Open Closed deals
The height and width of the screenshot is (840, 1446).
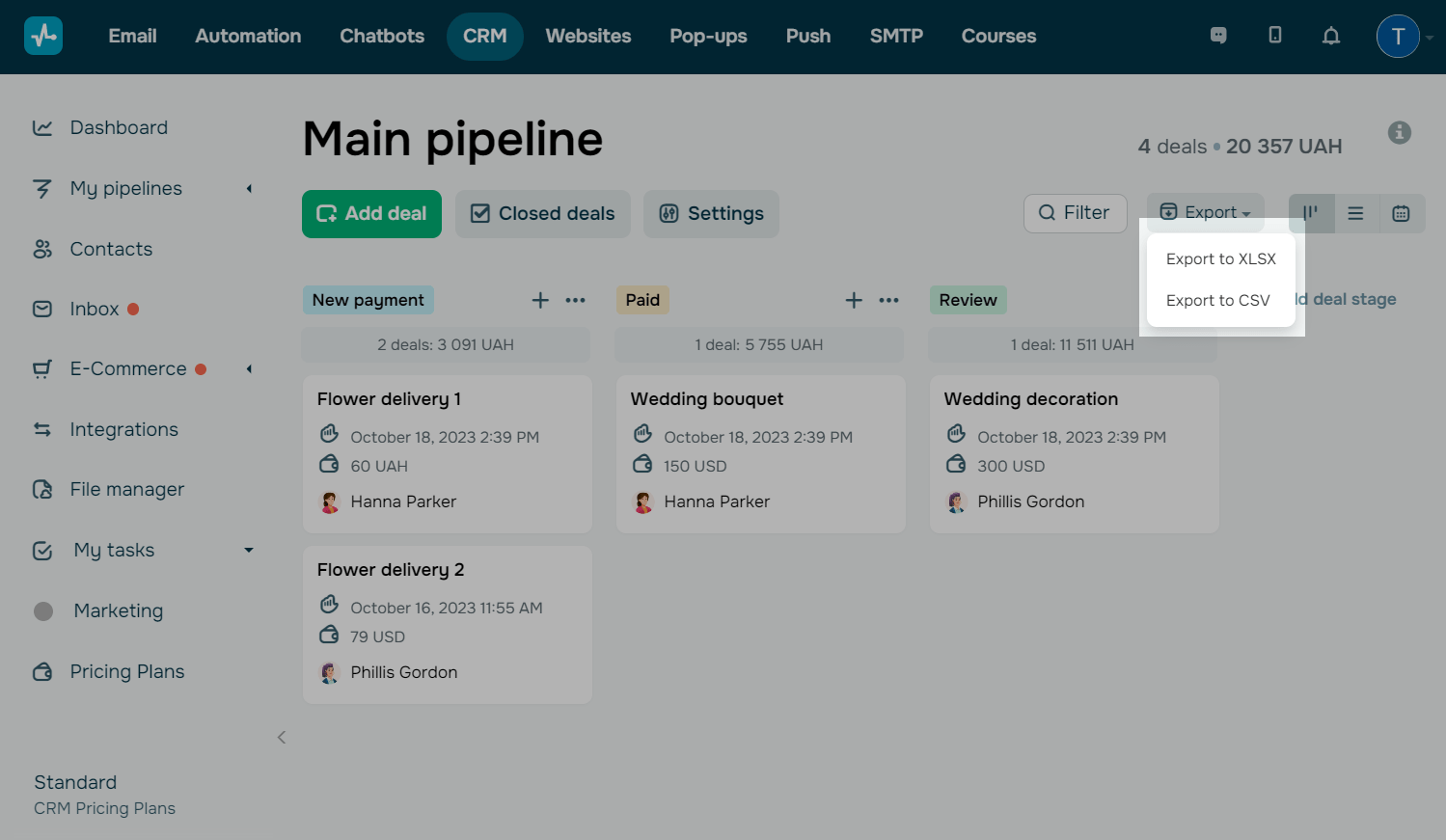click(542, 213)
